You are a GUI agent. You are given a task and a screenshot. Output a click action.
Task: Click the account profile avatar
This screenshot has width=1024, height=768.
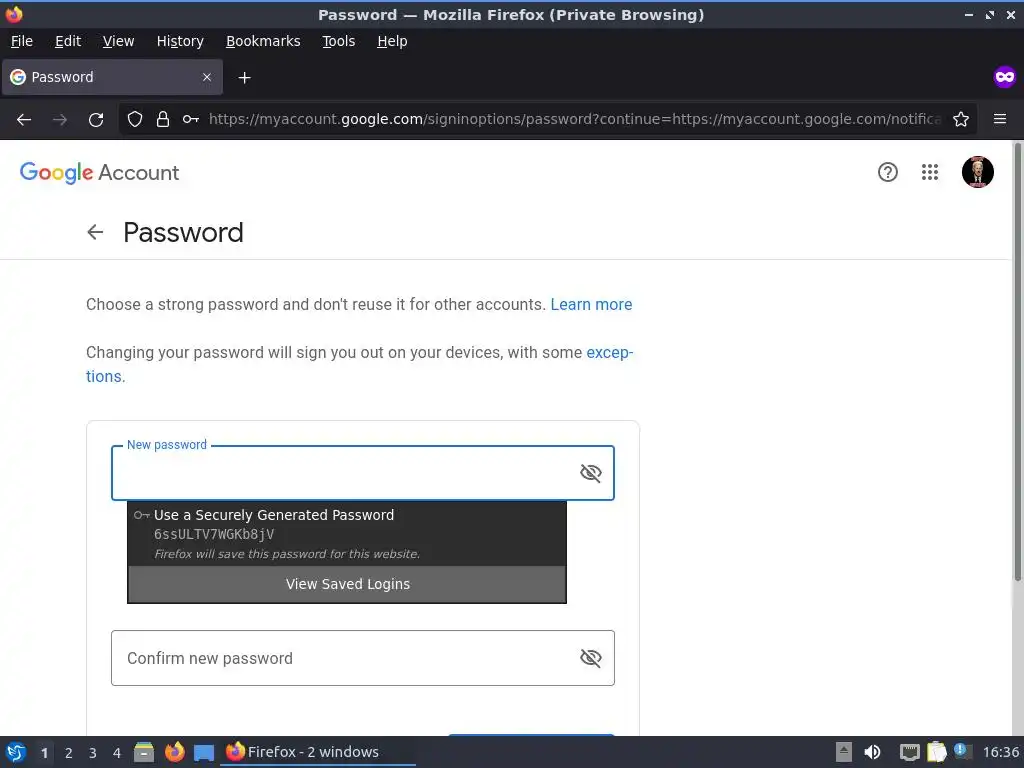[978, 172]
